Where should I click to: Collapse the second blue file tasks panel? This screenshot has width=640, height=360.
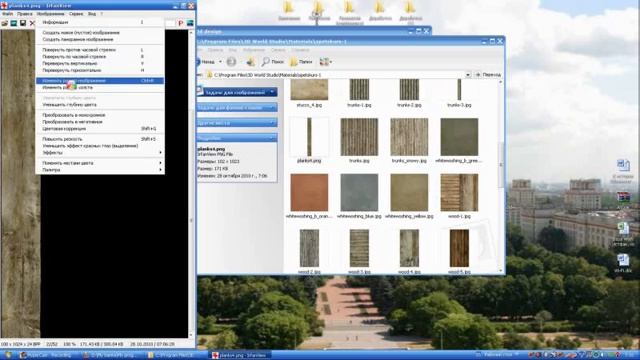pyautogui.click(x=272, y=108)
